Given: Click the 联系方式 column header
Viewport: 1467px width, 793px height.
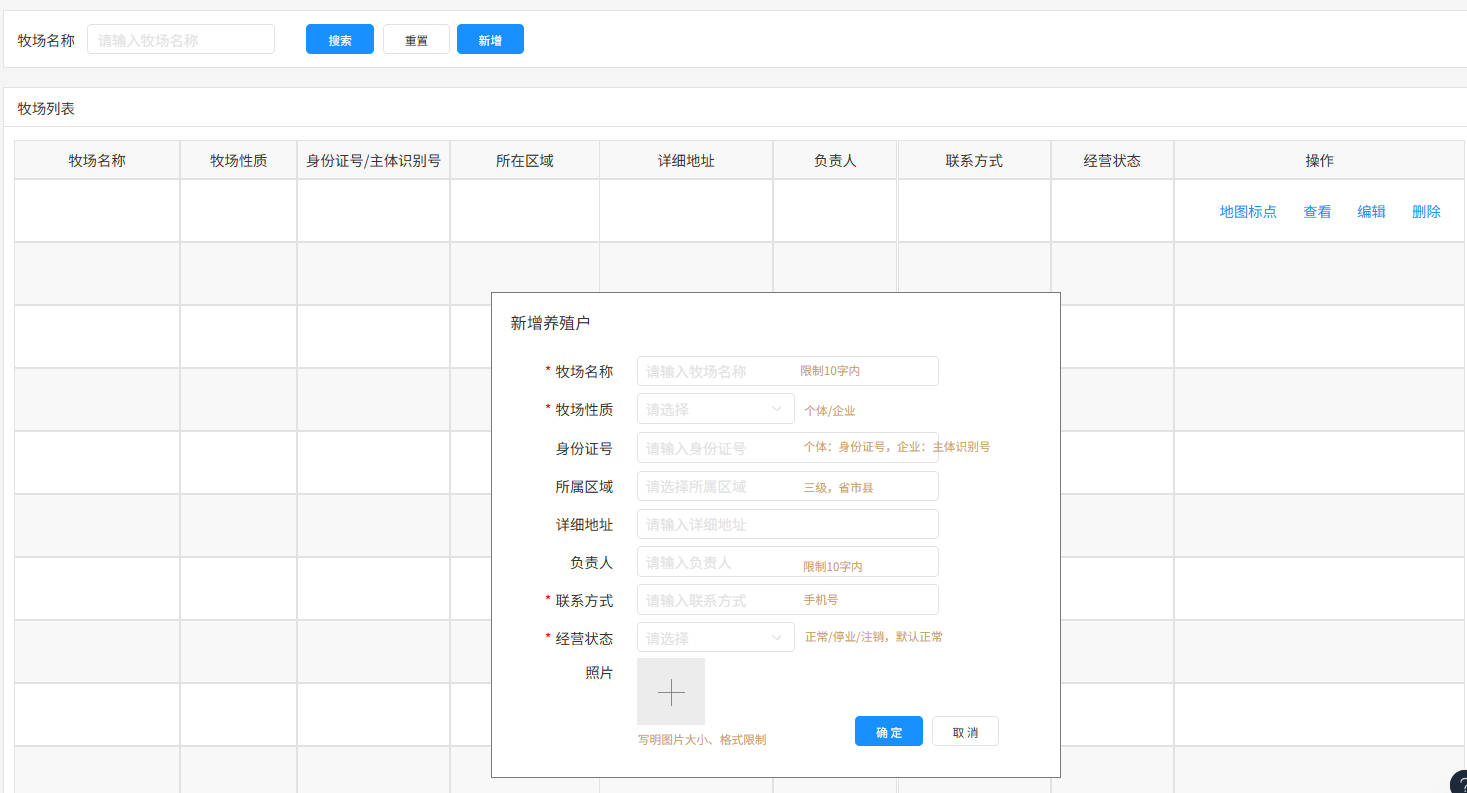Looking at the screenshot, I should (x=974, y=160).
